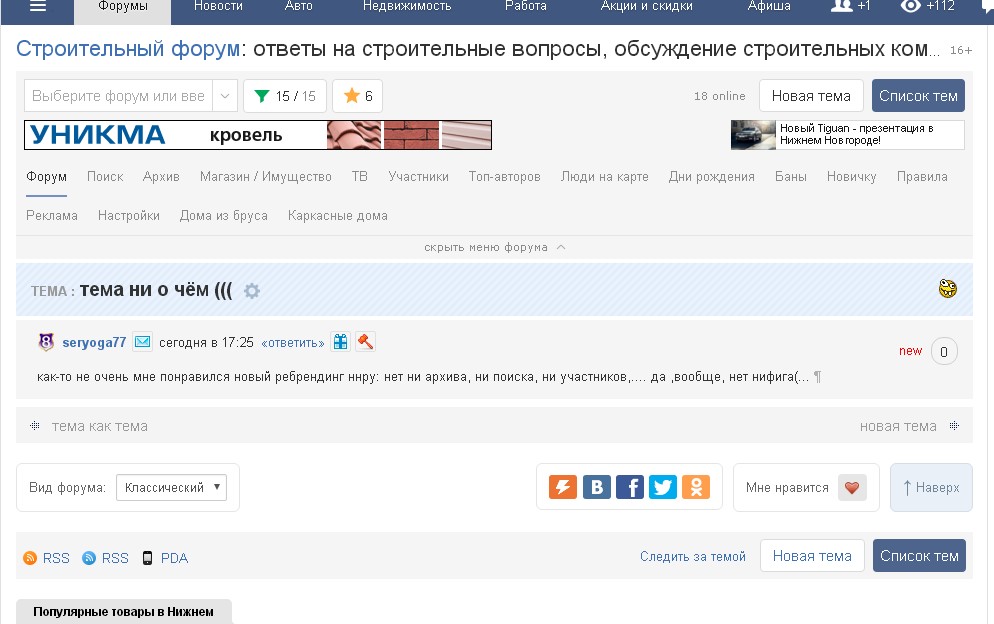Image resolution: width=994 pixels, height=624 pixels.
Task: Open the hamburger menu at top left
Action: pos(38,8)
